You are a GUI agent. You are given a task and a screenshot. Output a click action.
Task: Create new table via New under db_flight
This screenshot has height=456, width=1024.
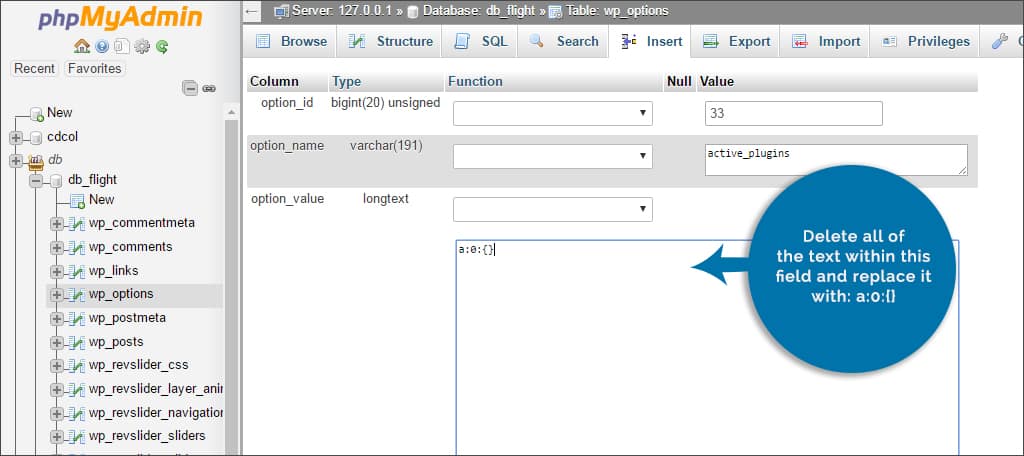point(101,200)
